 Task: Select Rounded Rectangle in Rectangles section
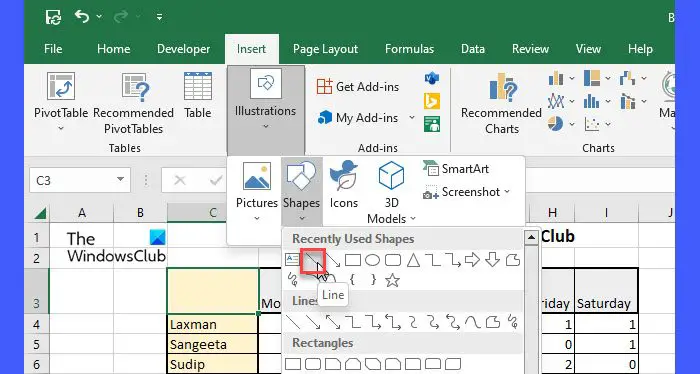(x=312, y=364)
